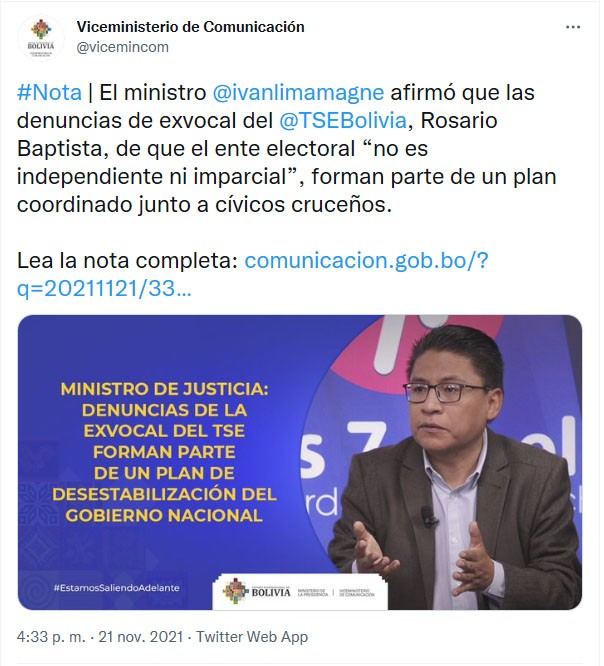This screenshot has width=604, height=666.
Task: Click the yellow Ministro de Justicia headline
Action: click(x=164, y=452)
